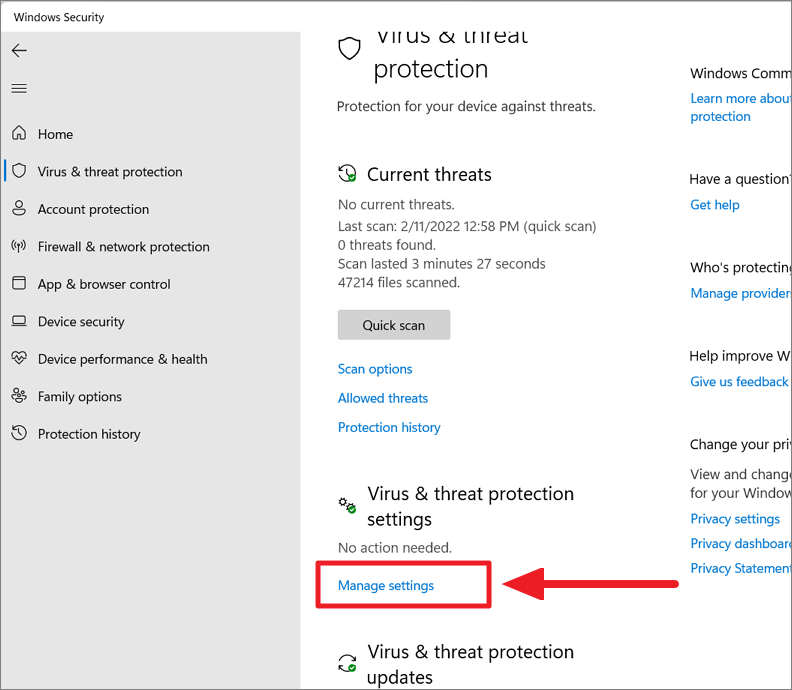792x690 pixels.
Task: Click the Firewall & network antenna icon
Action: pyautogui.click(x=19, y=246)
